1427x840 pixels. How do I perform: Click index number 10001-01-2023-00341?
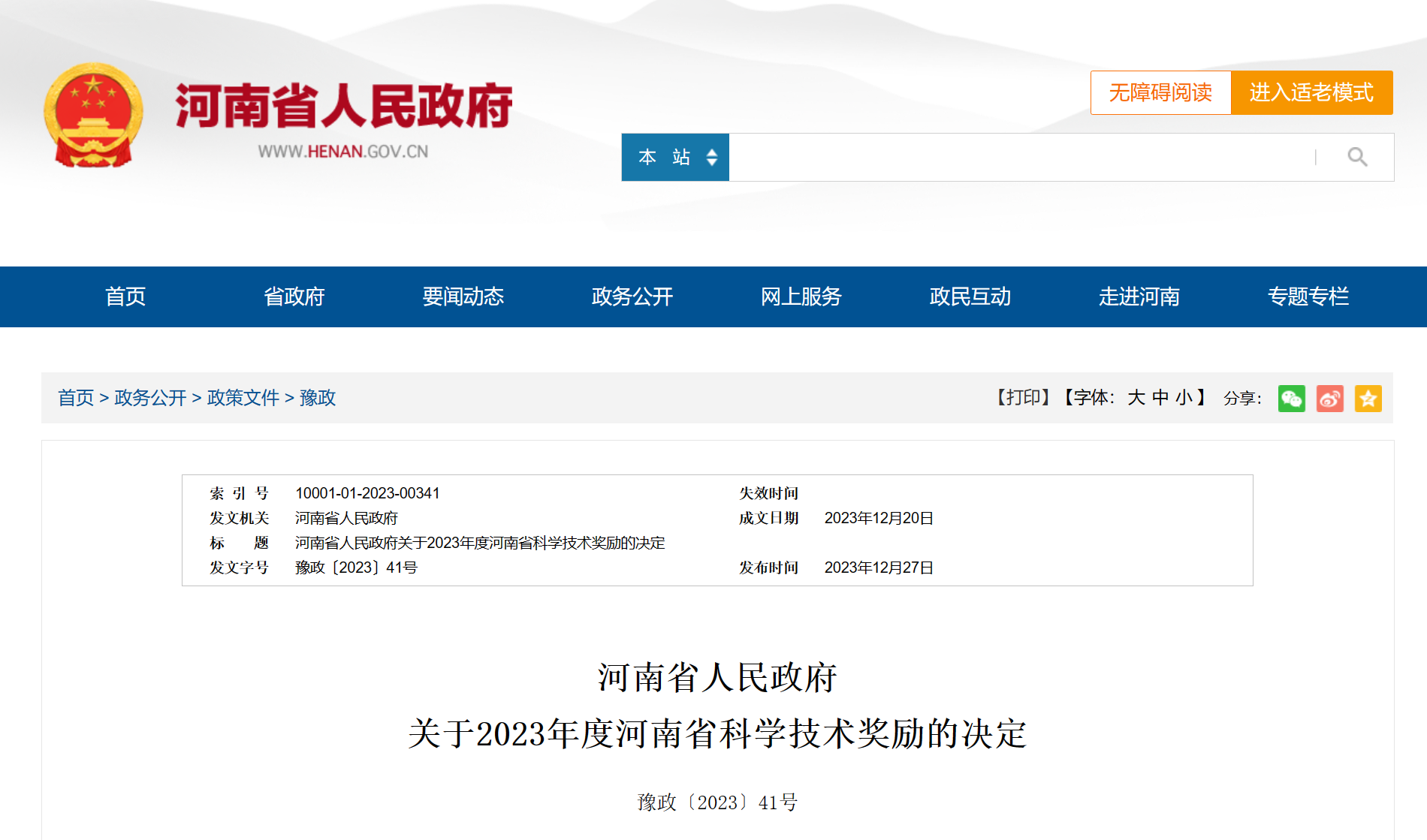click(367, 493)
